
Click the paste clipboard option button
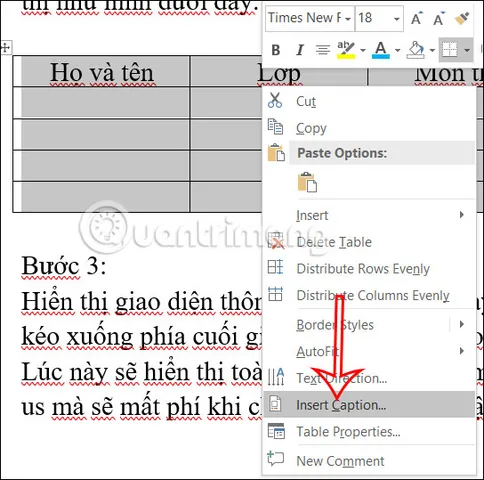307,182
